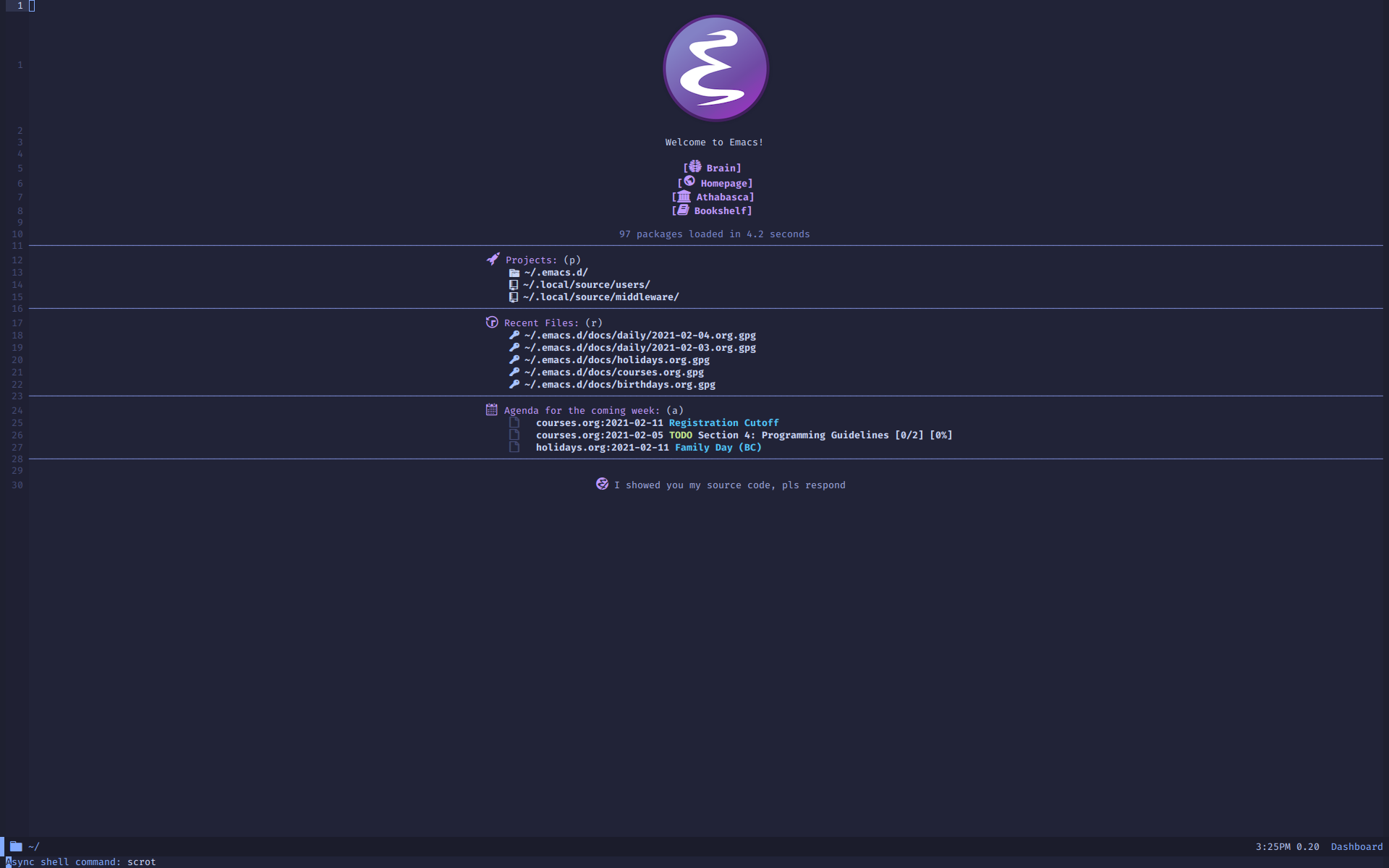1389x868 pixels.
Task: Click the Emacs dashboard logo icon
Action: [x=715, y=67]
